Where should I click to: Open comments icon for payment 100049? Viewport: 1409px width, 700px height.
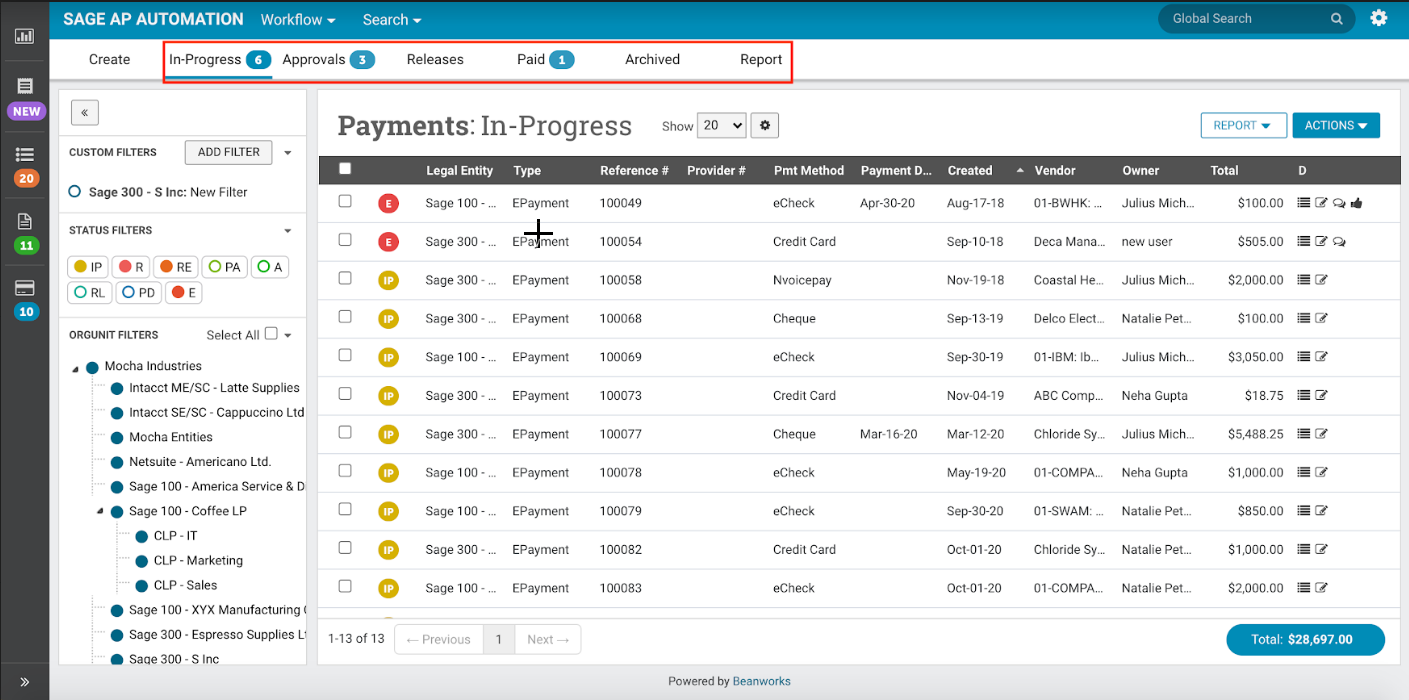[1339, 203]
